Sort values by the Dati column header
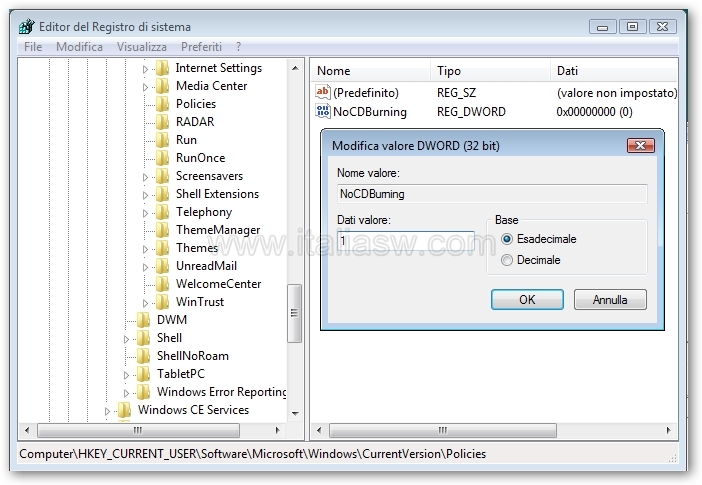702x485 pixels. pyautogui.click(x=614, y=71)
